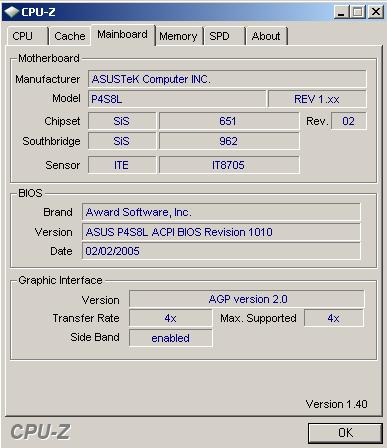Click the Side Band enabled field

pyautogui.click(x=171, y=338)
